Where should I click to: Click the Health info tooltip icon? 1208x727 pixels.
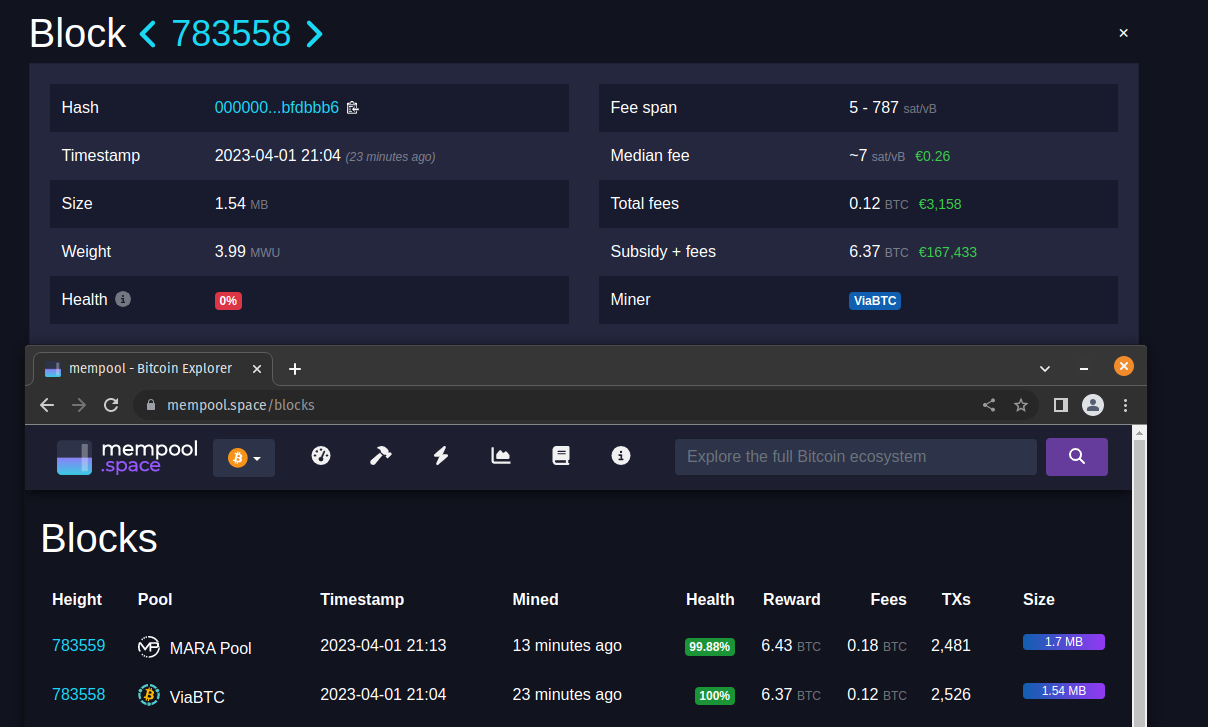121,299
